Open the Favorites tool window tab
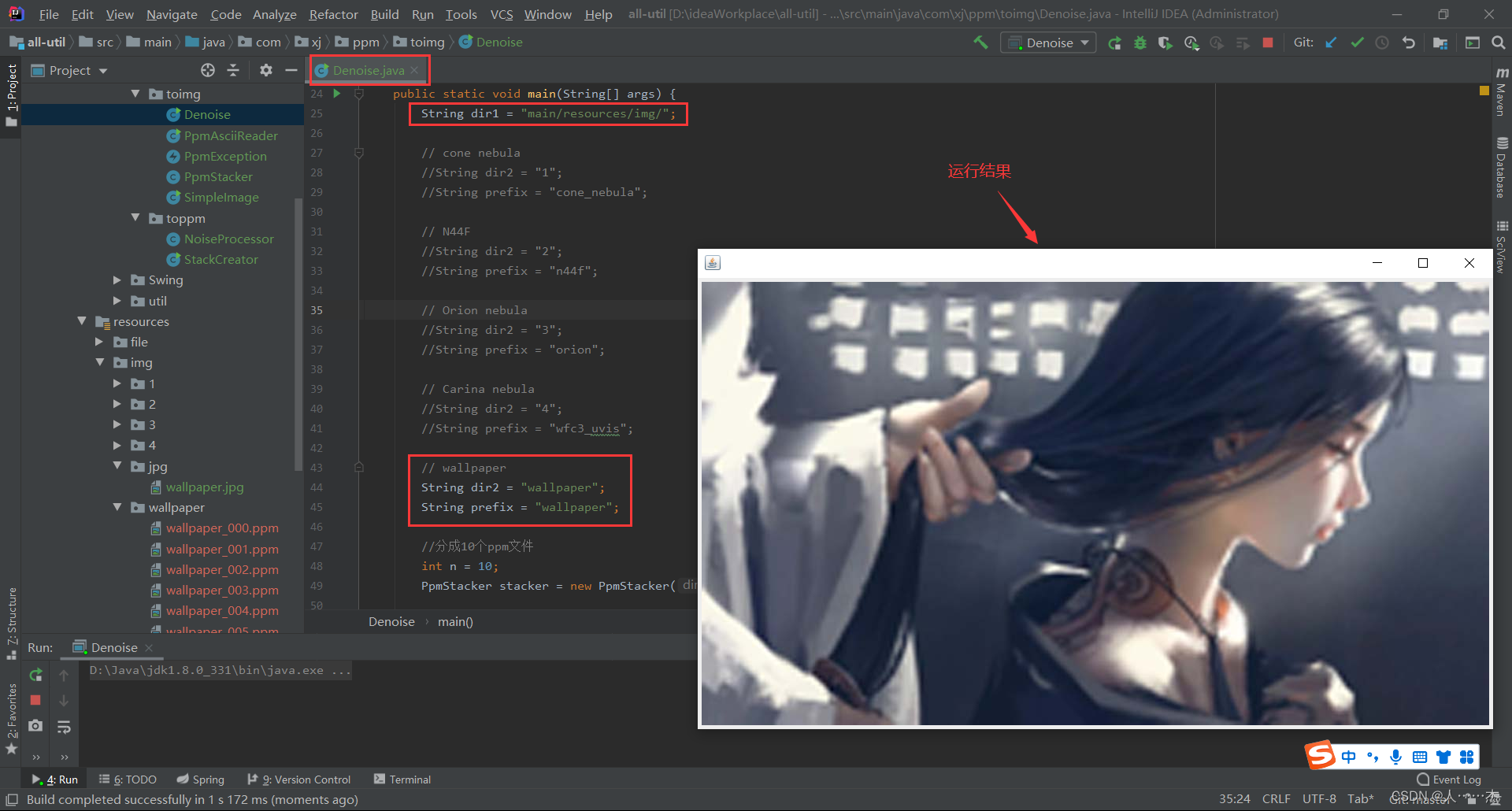1512x811 pixels. pyautogui.click(x=11, y=718)
